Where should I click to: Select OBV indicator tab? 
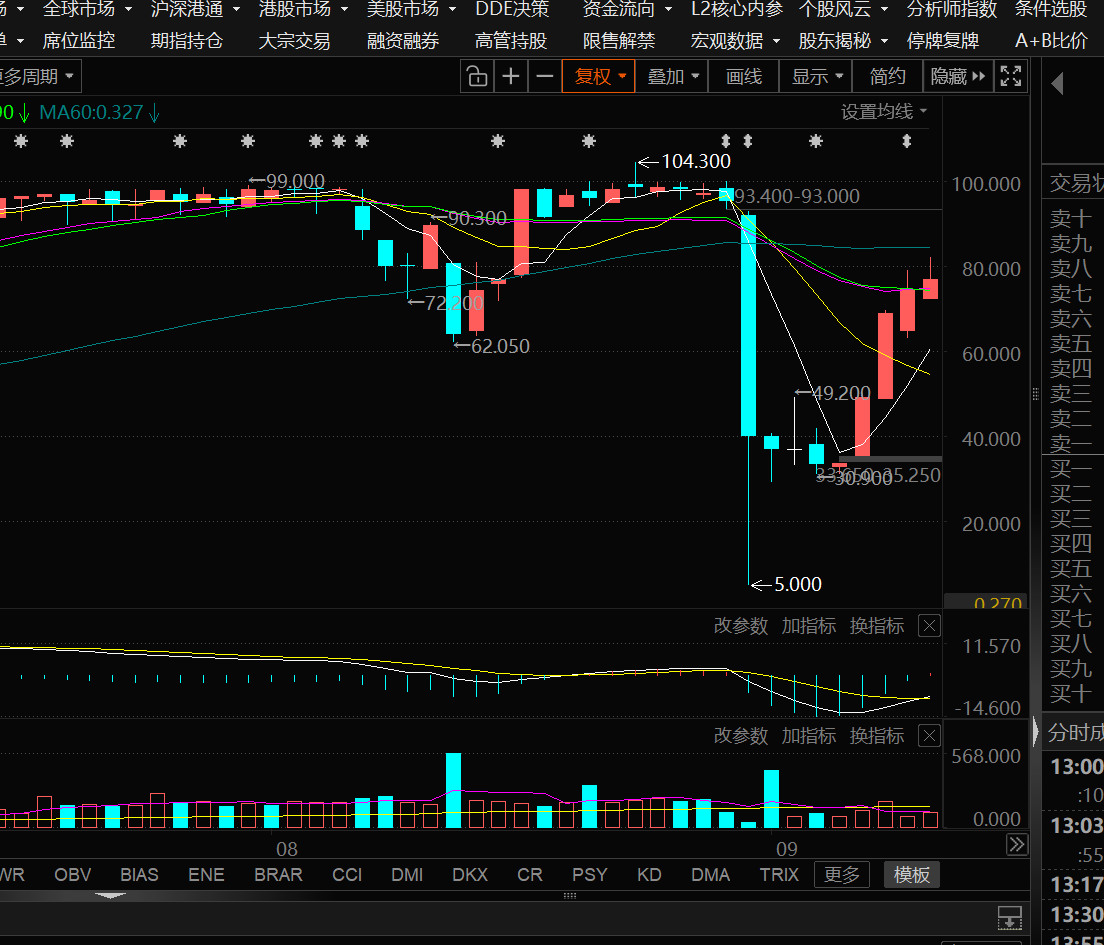[73, 875]
